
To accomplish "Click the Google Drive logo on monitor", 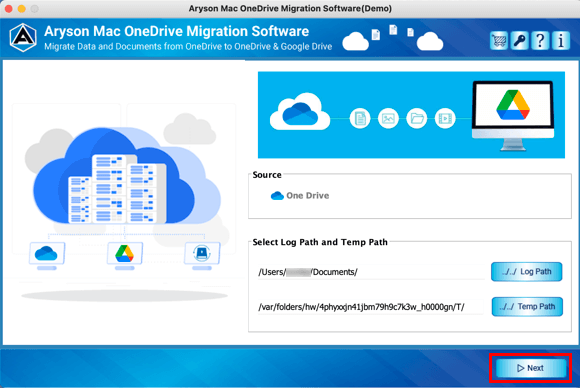I will [x=513, y=105].
